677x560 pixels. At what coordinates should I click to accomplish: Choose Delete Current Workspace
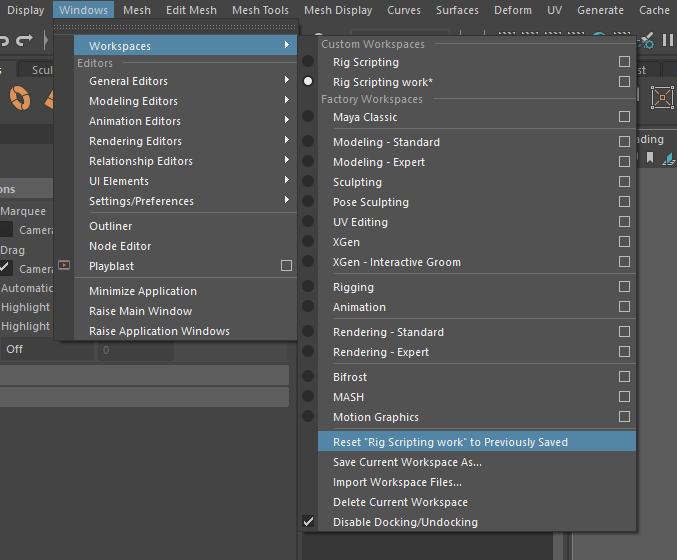477,502
